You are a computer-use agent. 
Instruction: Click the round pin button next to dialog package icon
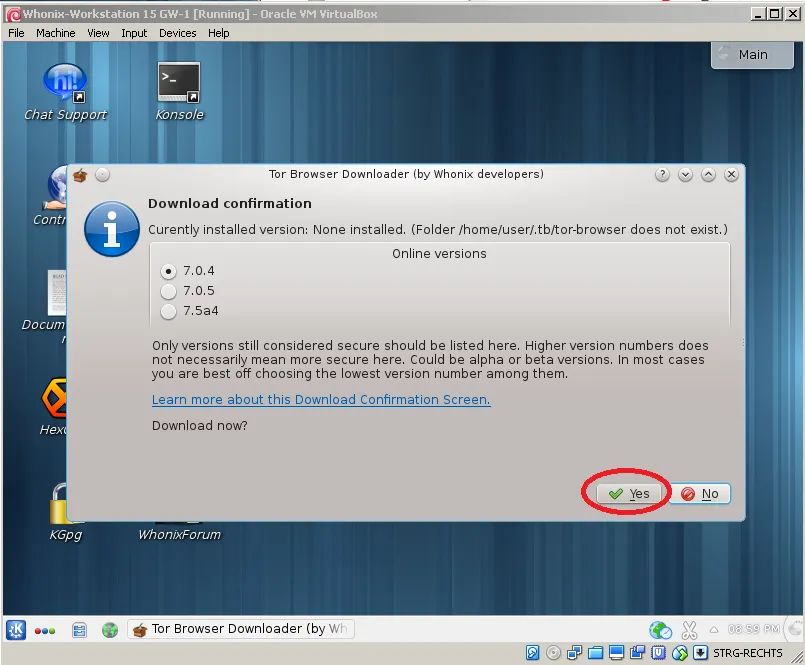tap(103, 175)
